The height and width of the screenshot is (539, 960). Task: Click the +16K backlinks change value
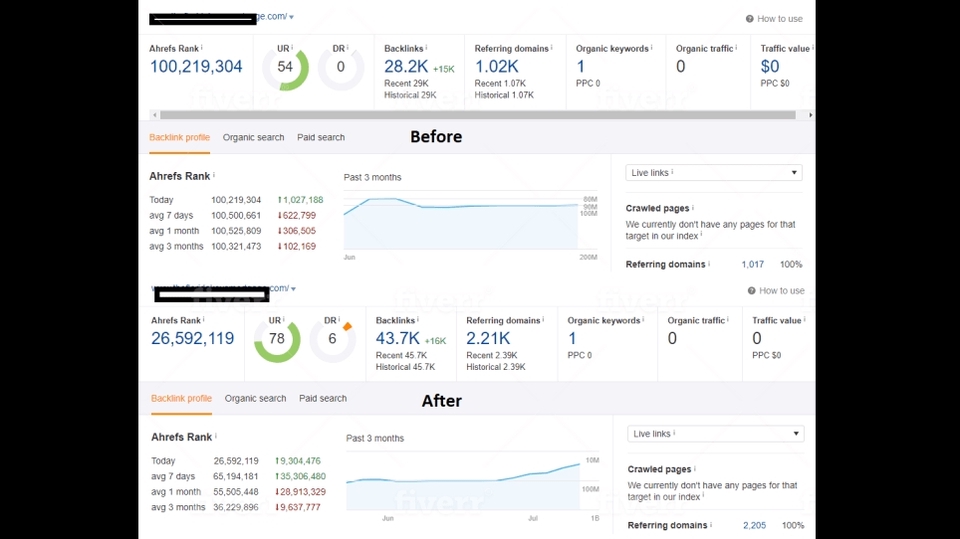point(435,341)
